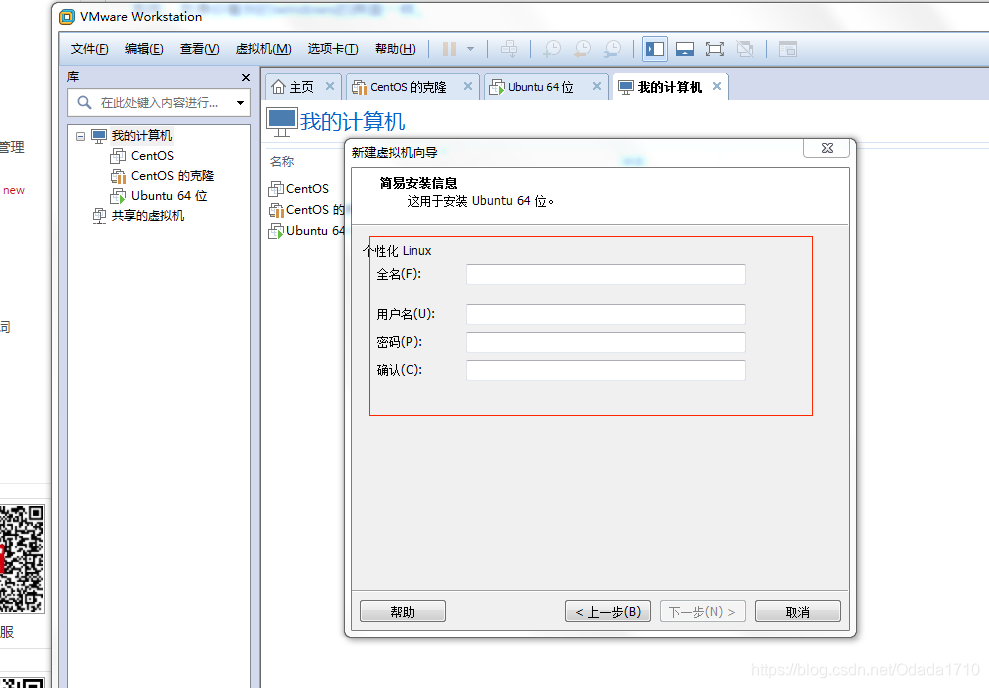This screenshot has width=989, height=688.
Task: Click the VMware Workstation title bar icon
Action: pyautogui.click(x=67, y=17)
